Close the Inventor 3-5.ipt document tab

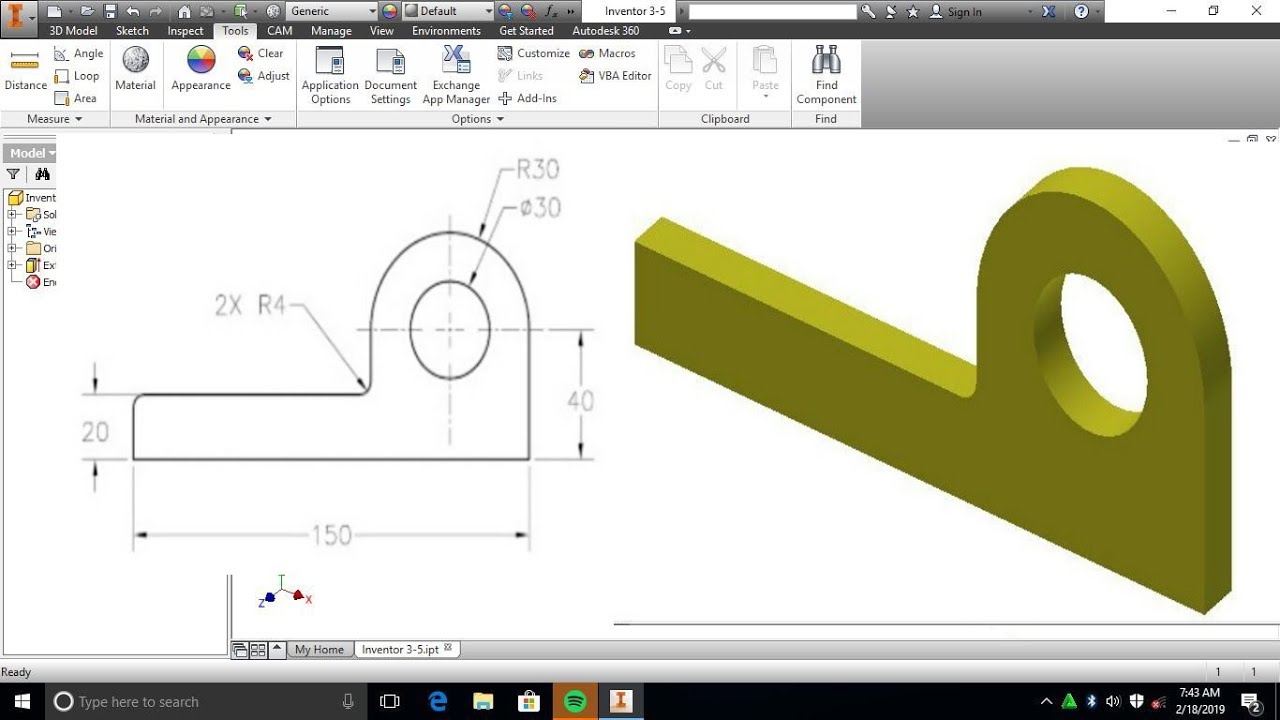tap(448, 648)
